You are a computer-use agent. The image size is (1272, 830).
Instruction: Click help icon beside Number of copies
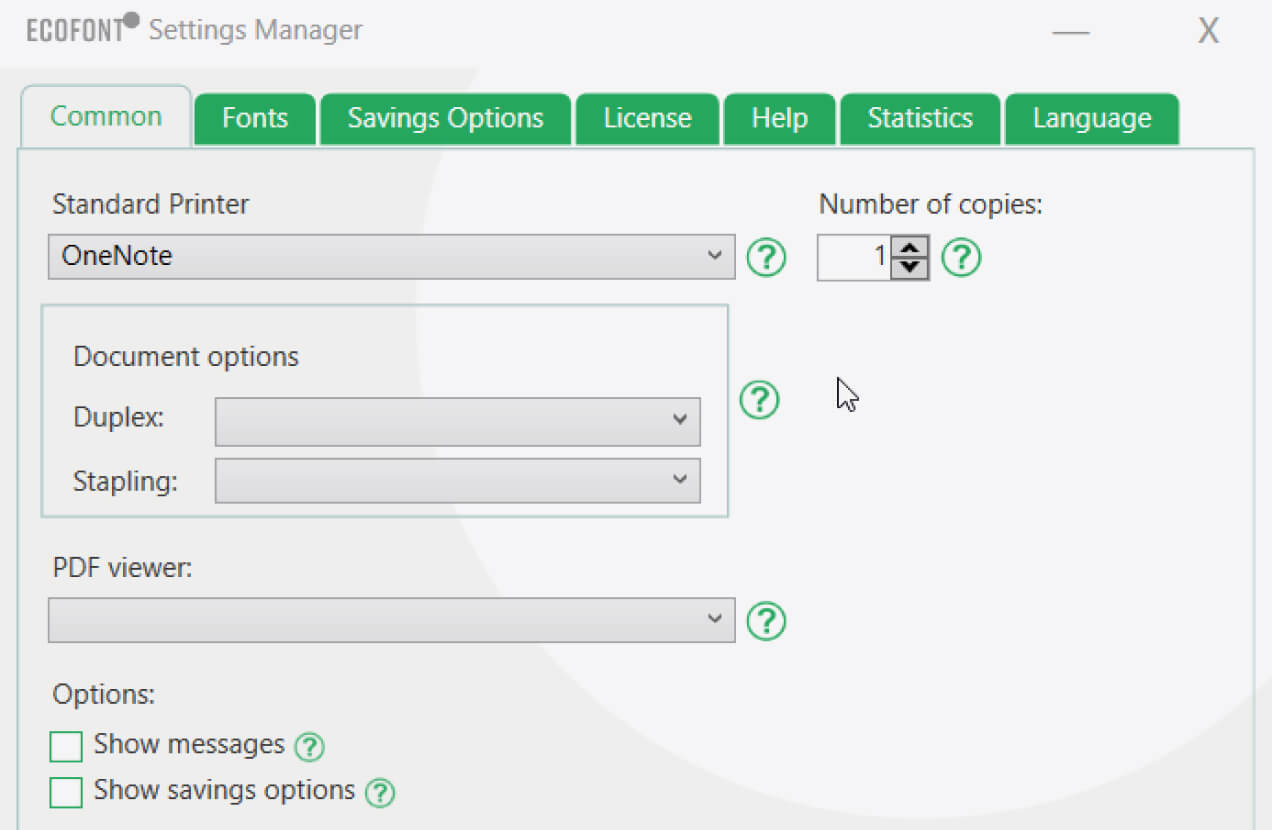(x=961, y=258)
